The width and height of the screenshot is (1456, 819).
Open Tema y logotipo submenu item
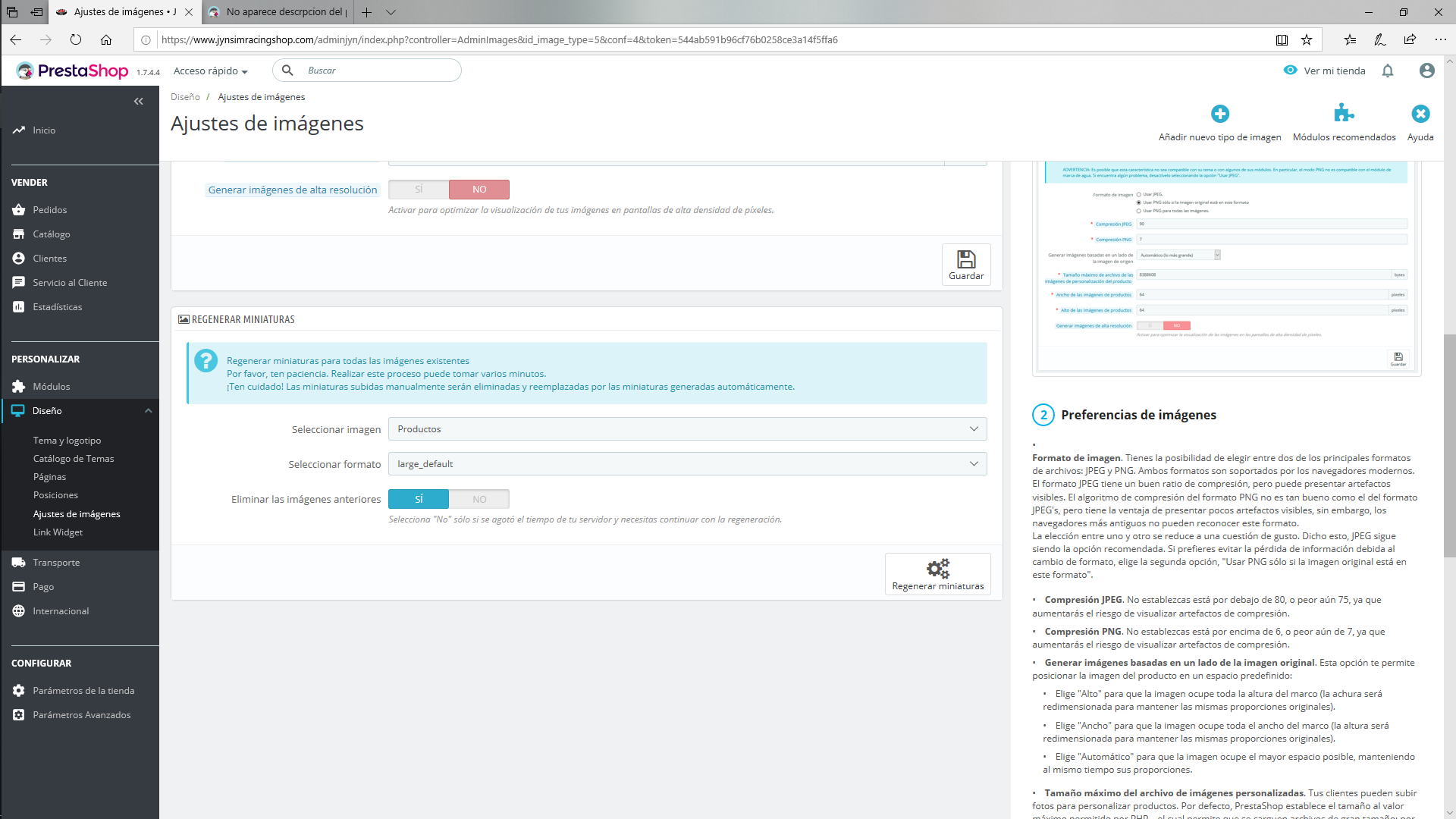pos(67,441)
